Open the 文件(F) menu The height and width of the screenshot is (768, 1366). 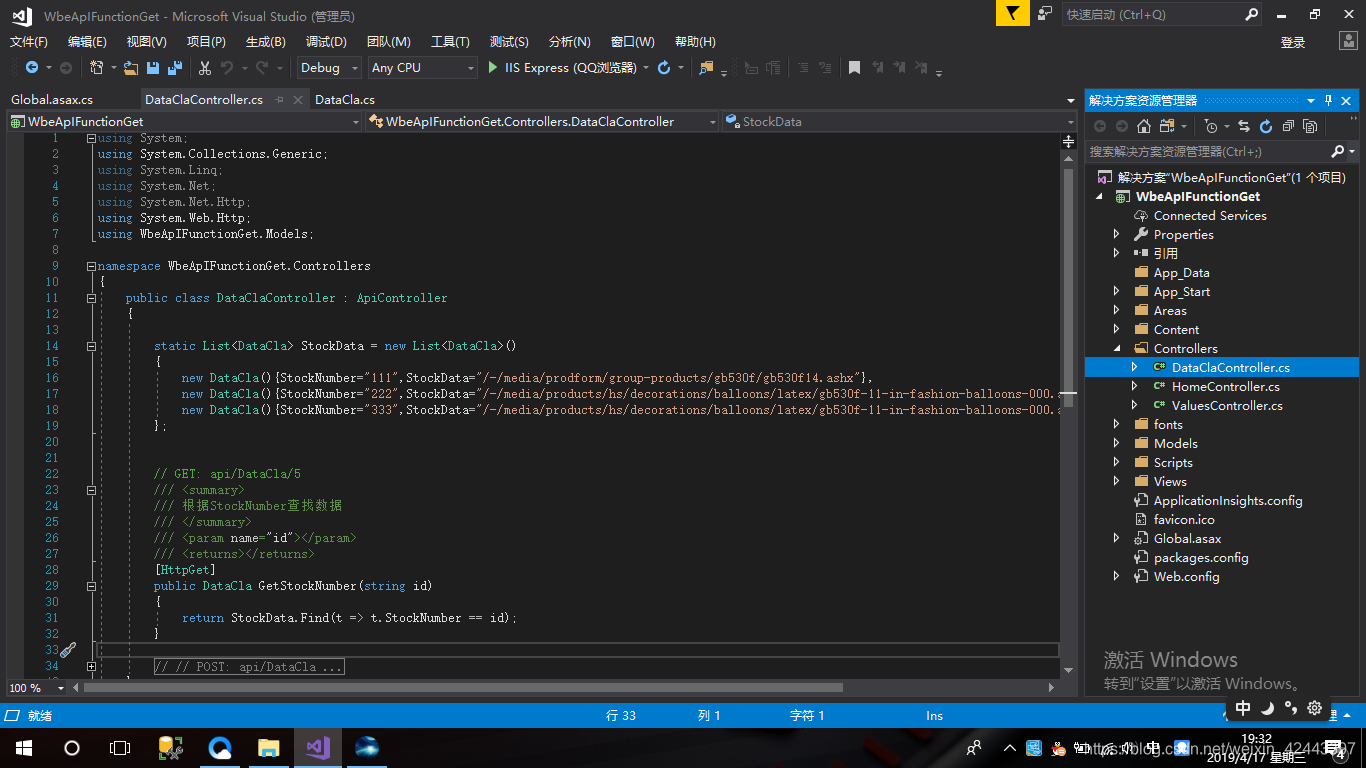[29, 42]
